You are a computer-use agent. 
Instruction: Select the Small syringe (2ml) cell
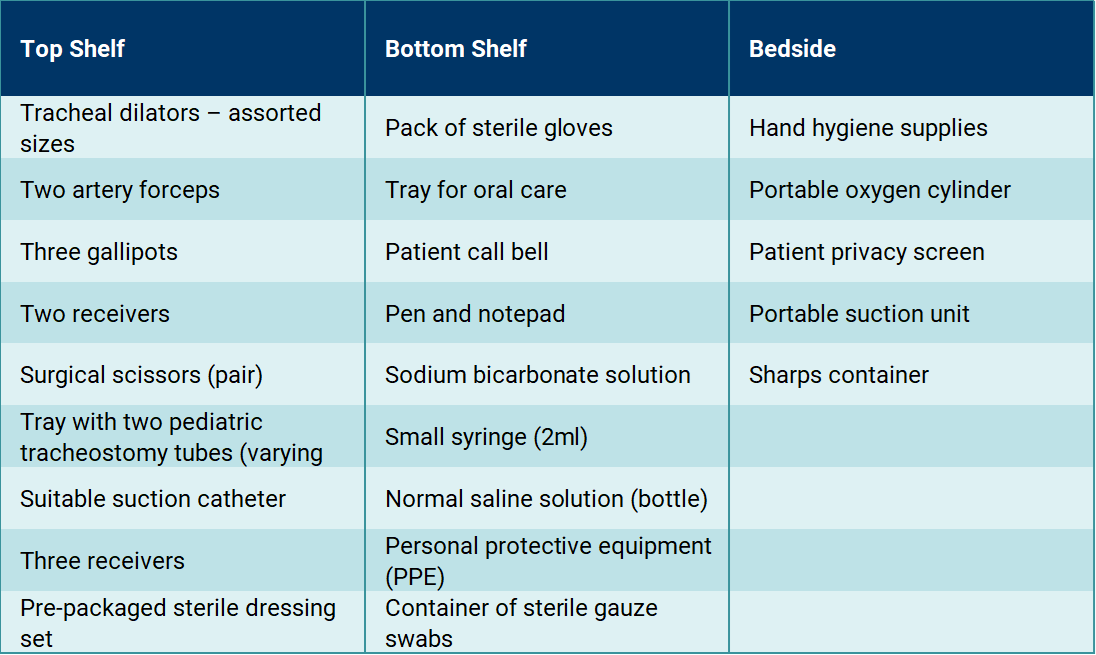[x=547, y=437]
